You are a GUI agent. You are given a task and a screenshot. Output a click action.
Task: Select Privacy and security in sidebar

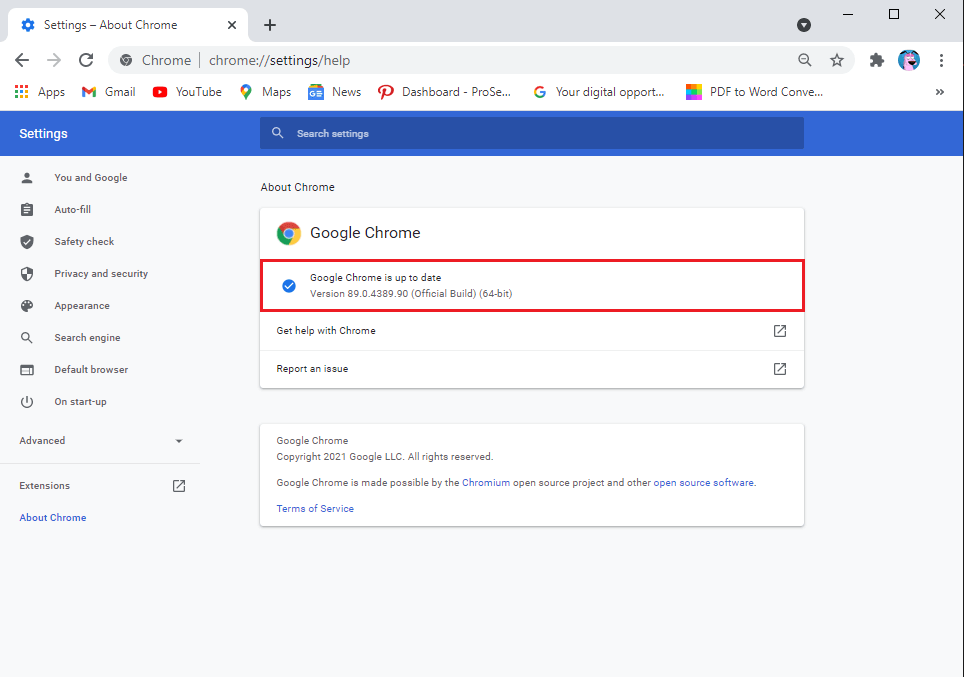coord(100,274)
